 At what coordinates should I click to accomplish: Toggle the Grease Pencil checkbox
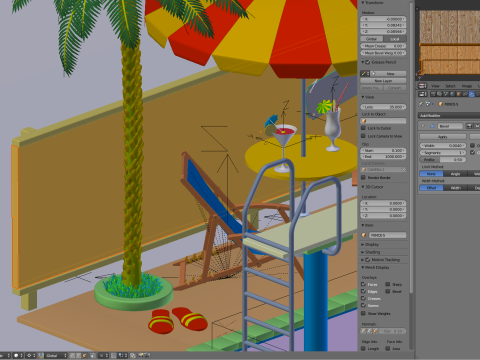[x=368, y=62]
